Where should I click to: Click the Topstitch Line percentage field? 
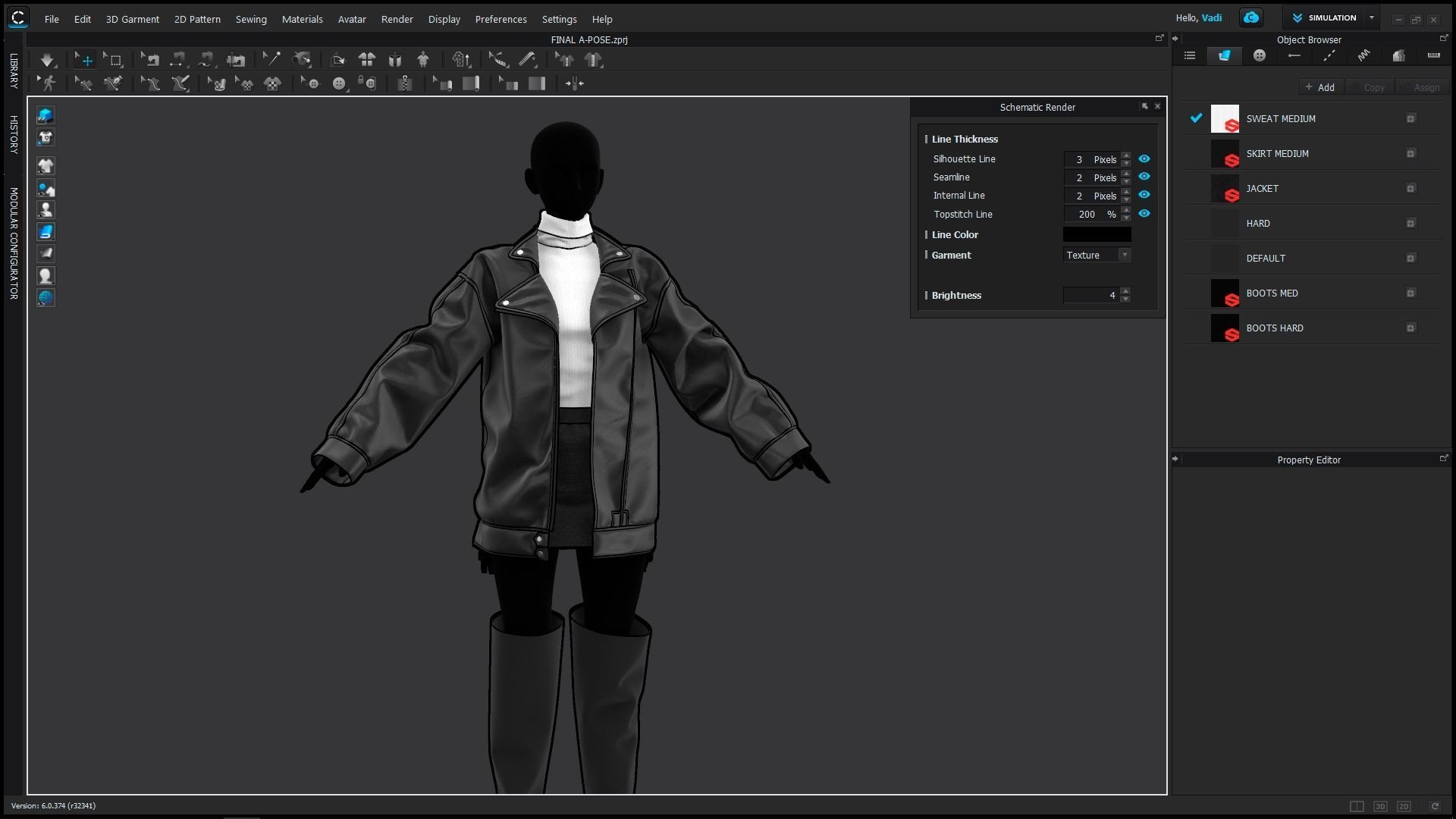1092,215
